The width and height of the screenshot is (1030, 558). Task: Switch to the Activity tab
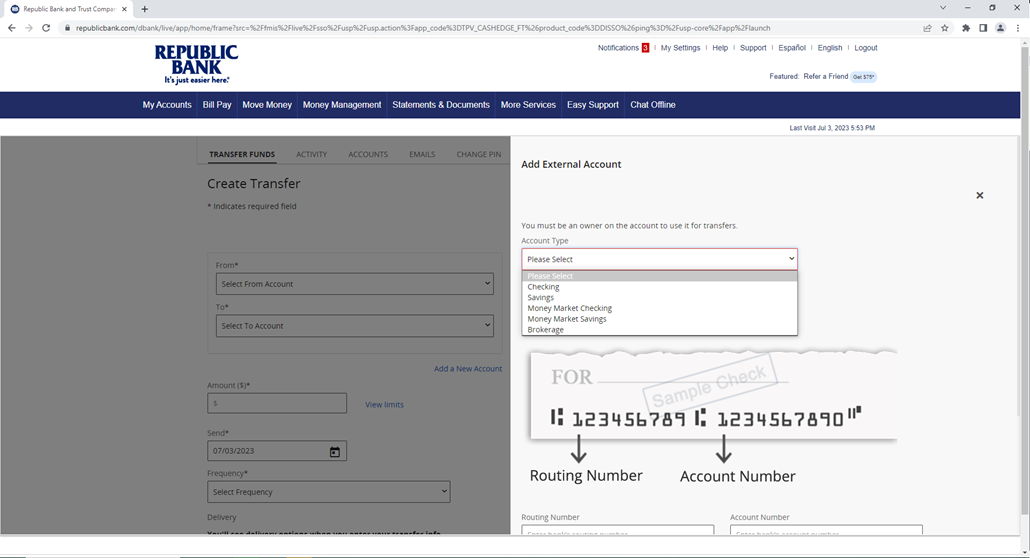pos(311,154)
